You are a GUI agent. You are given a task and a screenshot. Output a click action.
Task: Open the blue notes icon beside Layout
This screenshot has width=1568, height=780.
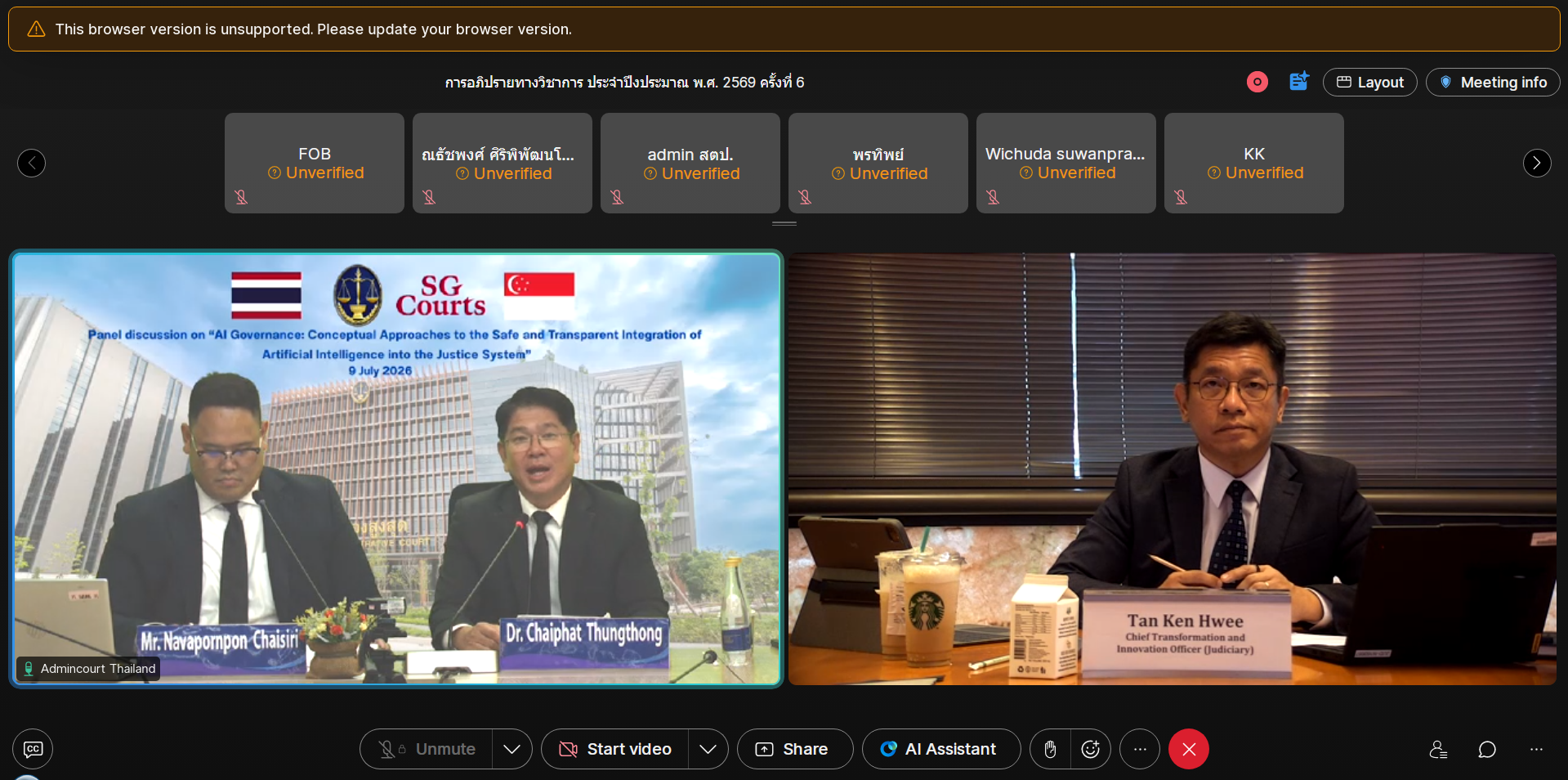tap(1299, 81)
